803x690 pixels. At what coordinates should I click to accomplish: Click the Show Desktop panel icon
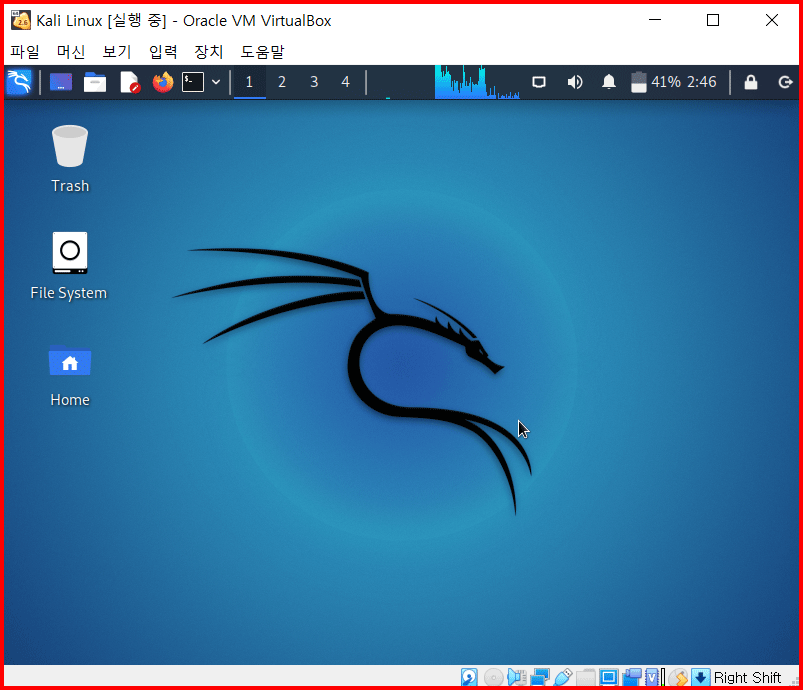pos(61,82)
